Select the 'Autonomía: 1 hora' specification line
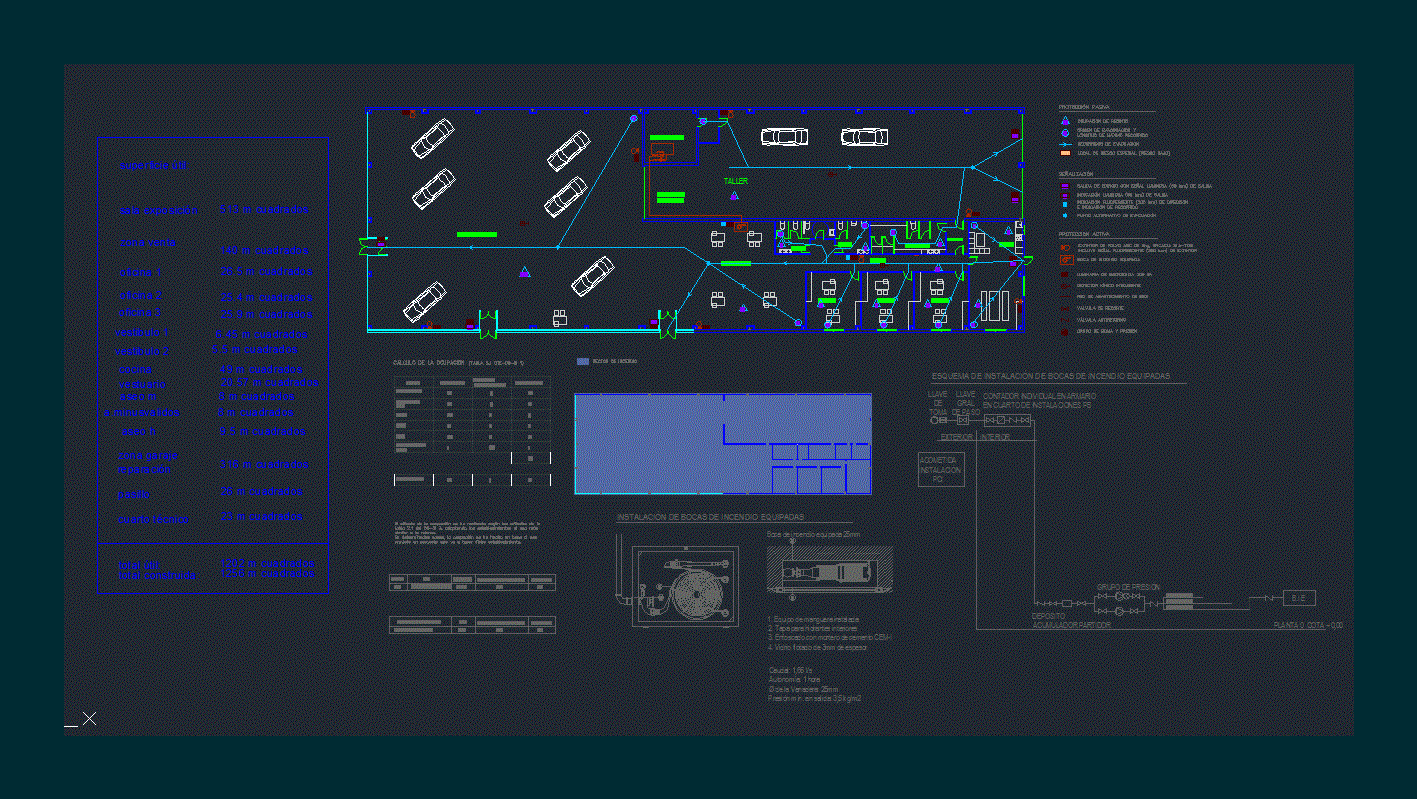This screenshot has width=1417, height=799. [x=794, y=680]
